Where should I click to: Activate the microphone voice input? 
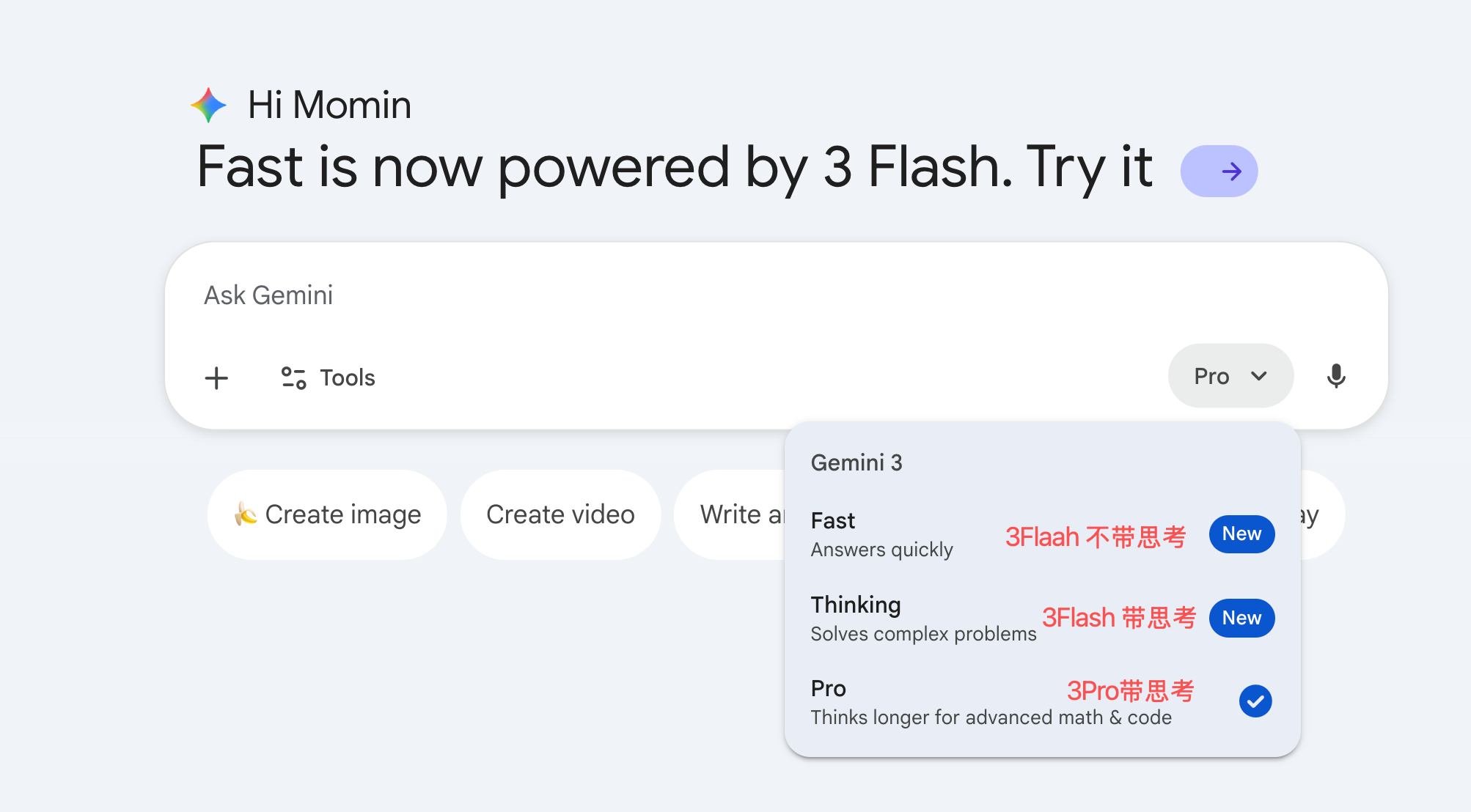pyautogui.click(x=1335, y=377)
